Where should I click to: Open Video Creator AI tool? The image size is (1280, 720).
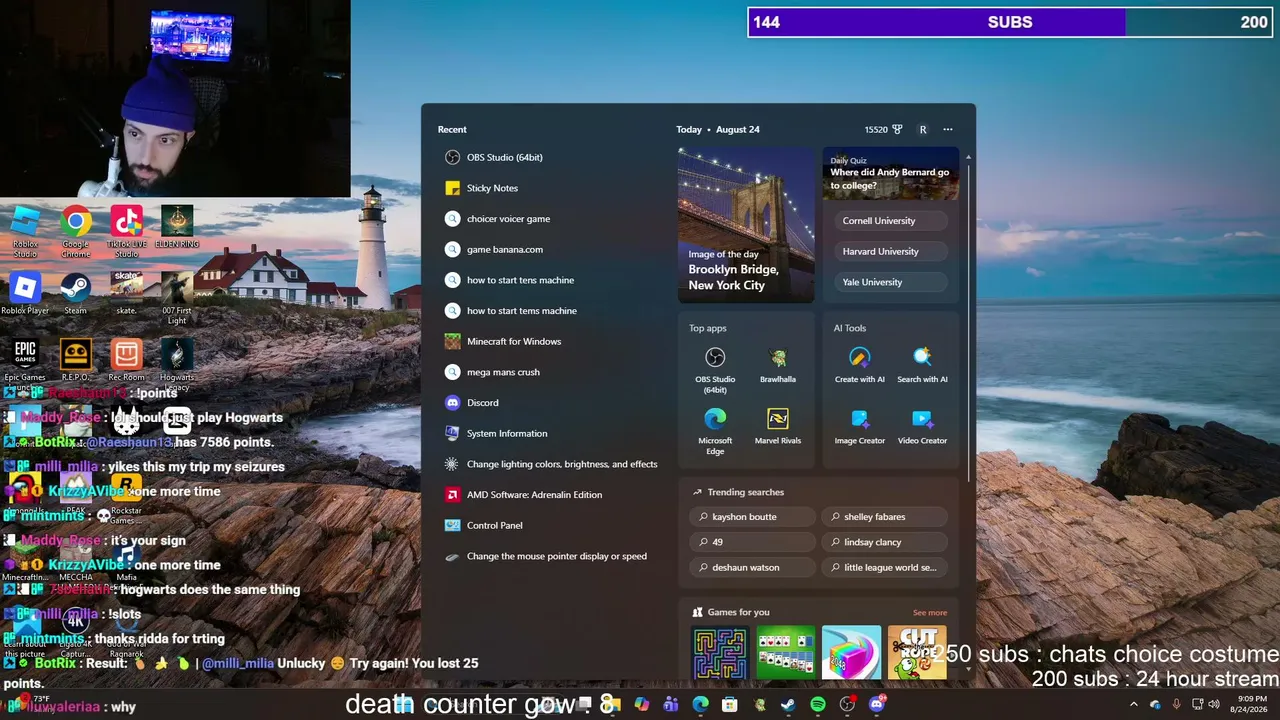pos(922,426)
